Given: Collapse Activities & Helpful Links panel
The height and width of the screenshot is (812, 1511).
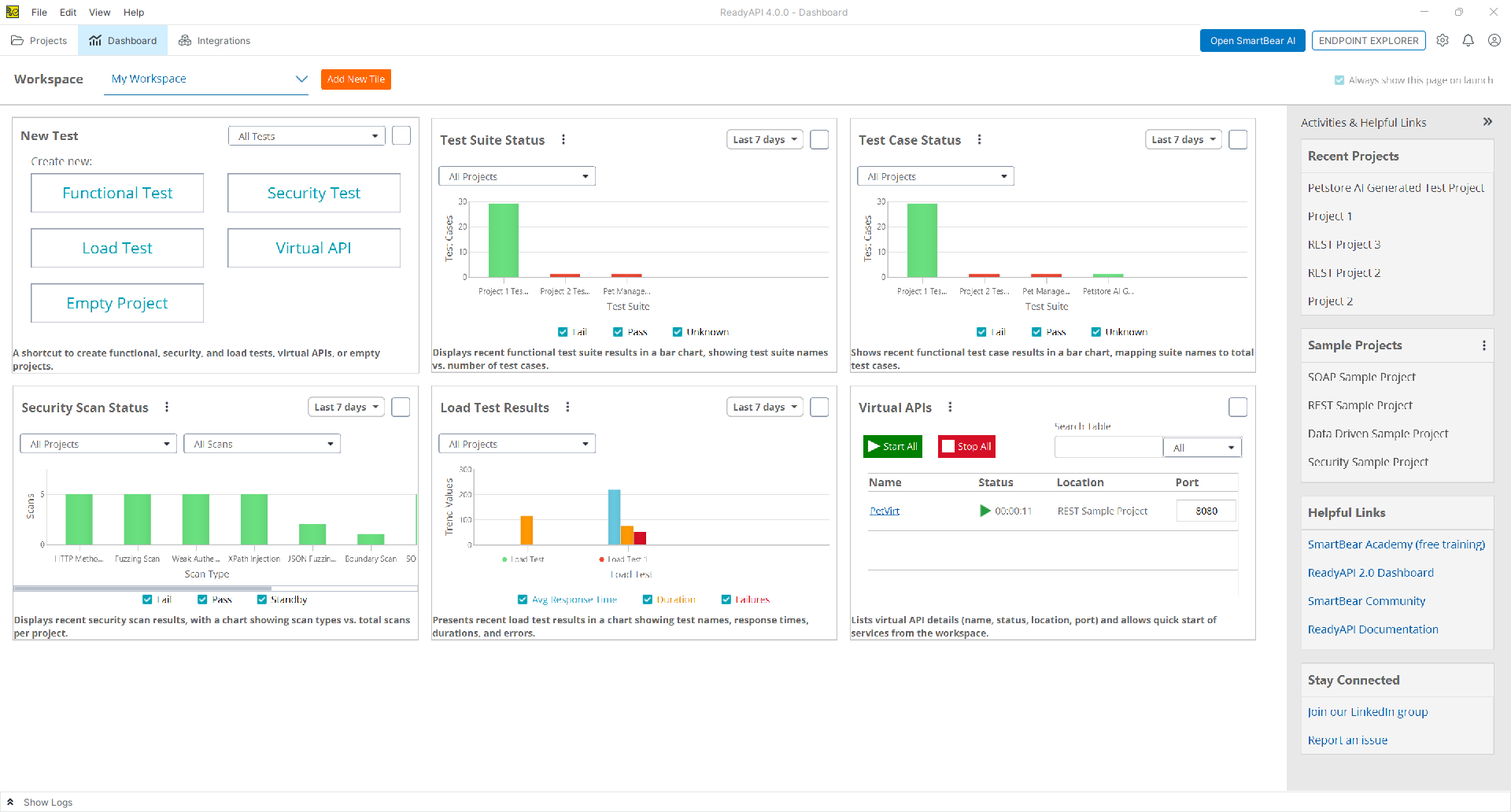Looking at the screenshot, I should [1487, 122].
